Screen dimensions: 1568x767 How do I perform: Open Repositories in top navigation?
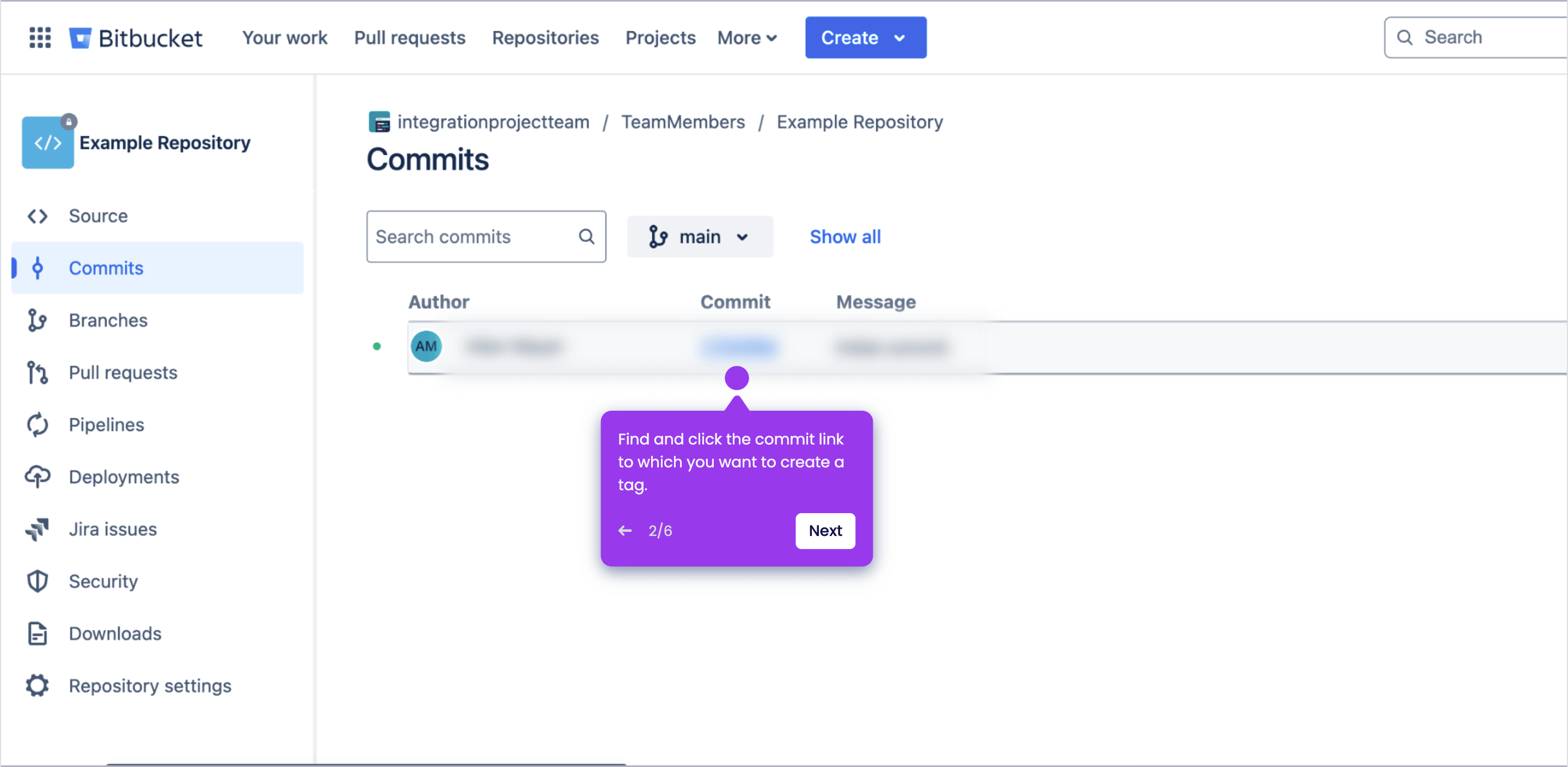546,38
